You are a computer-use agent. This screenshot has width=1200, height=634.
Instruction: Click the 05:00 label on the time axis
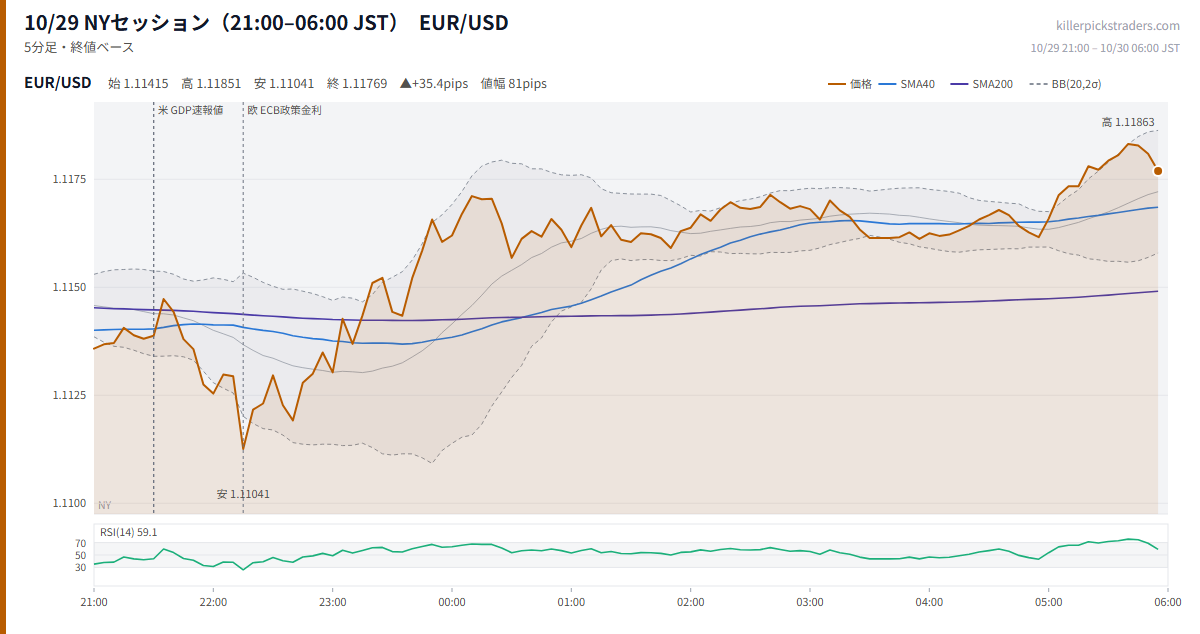pyautogui.click(x=1049, y=603)
